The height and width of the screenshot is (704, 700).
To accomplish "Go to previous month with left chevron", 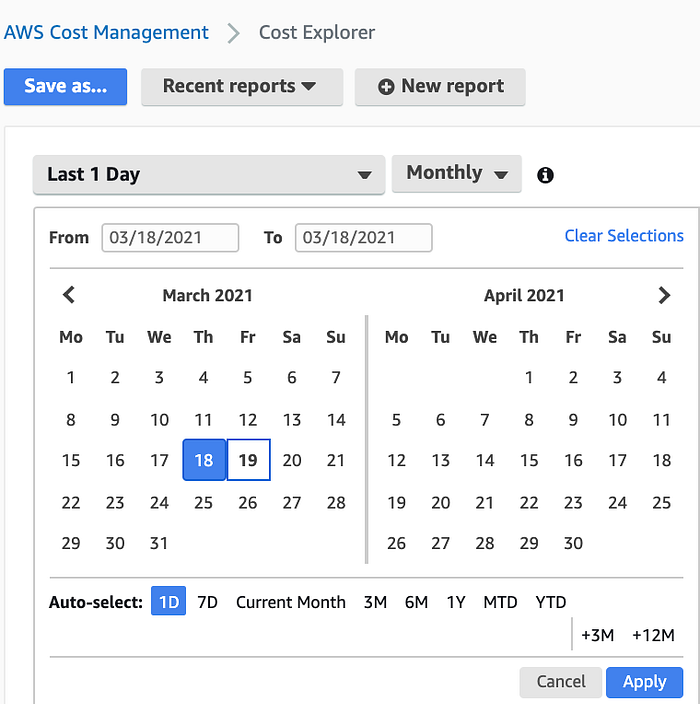I will (x=69, y=295).
